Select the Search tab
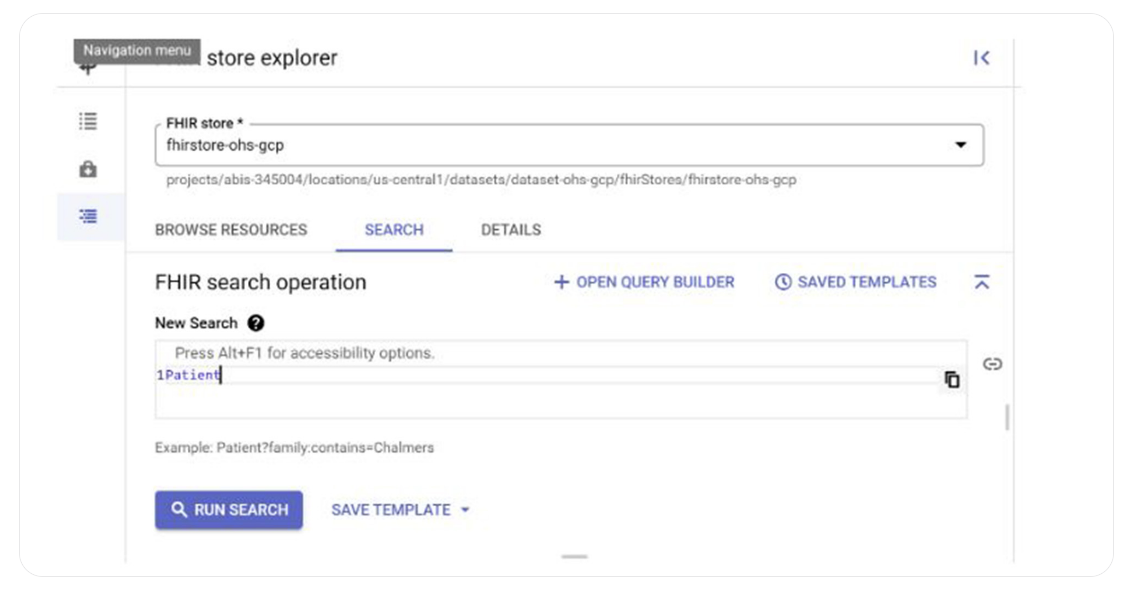This screenshot has height=594, width=1138. (x=393, y=230)
